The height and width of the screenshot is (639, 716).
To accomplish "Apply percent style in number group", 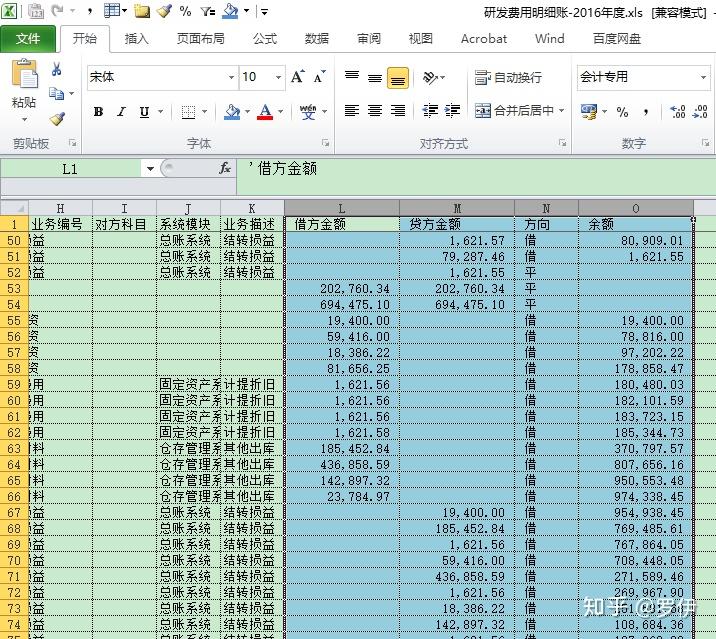I will (x=622, y=111).
